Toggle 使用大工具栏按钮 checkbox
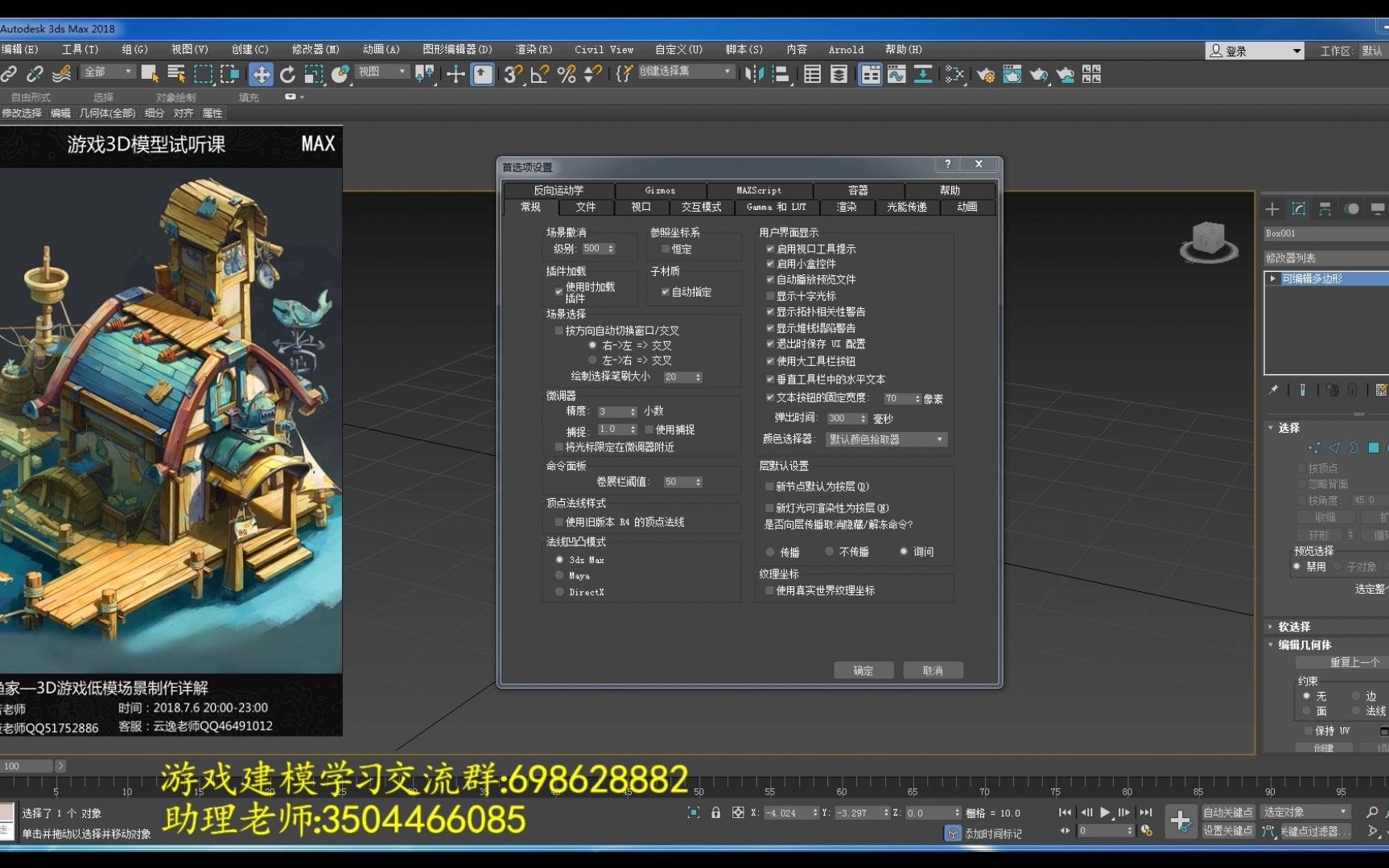The height and width of the screenshot is (868, 1389). (x=770, y=361)
